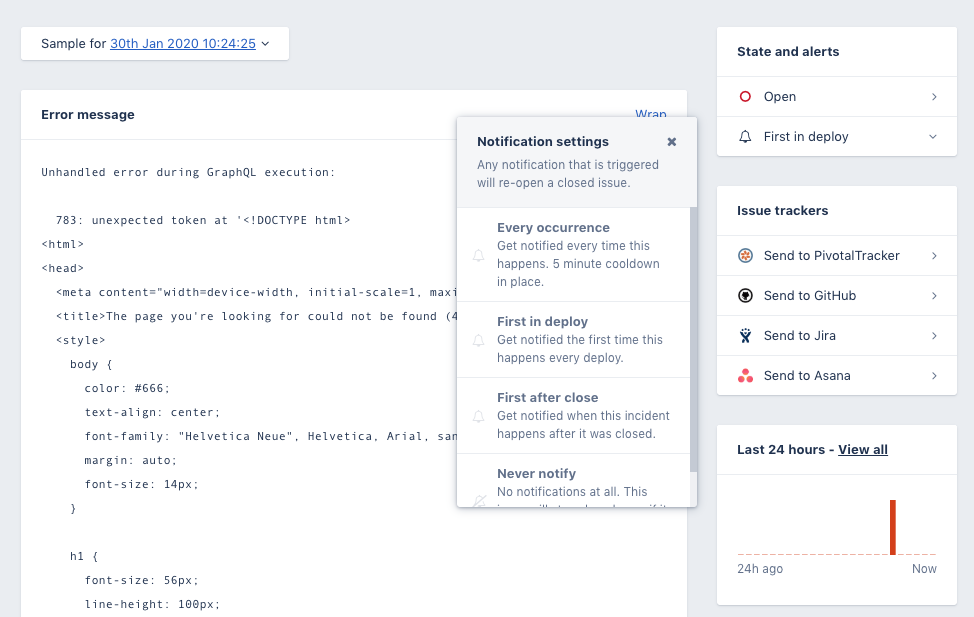The height and width of the screenshot is (617, 974).
Task: Click the Jira icon
Action: click(744, 335)
